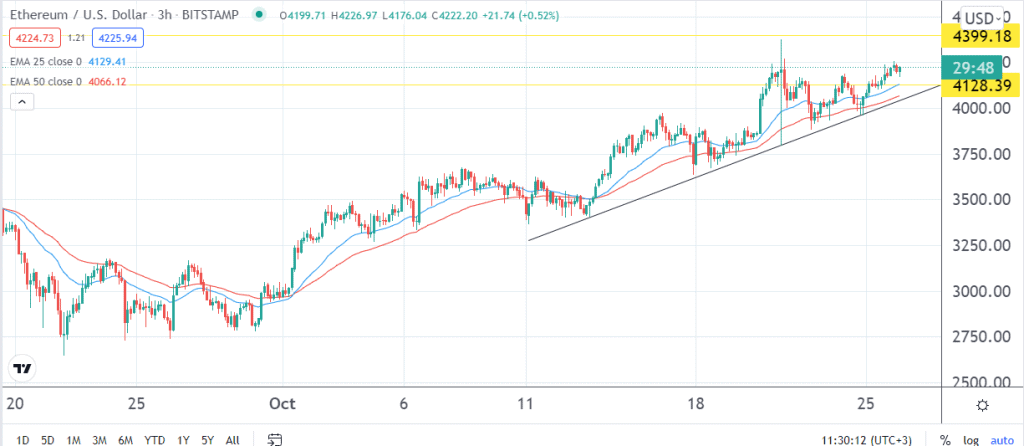1024x446 pixels.
Task: Select the EMA 50 close indicator legend
Action: click(46, 82)
